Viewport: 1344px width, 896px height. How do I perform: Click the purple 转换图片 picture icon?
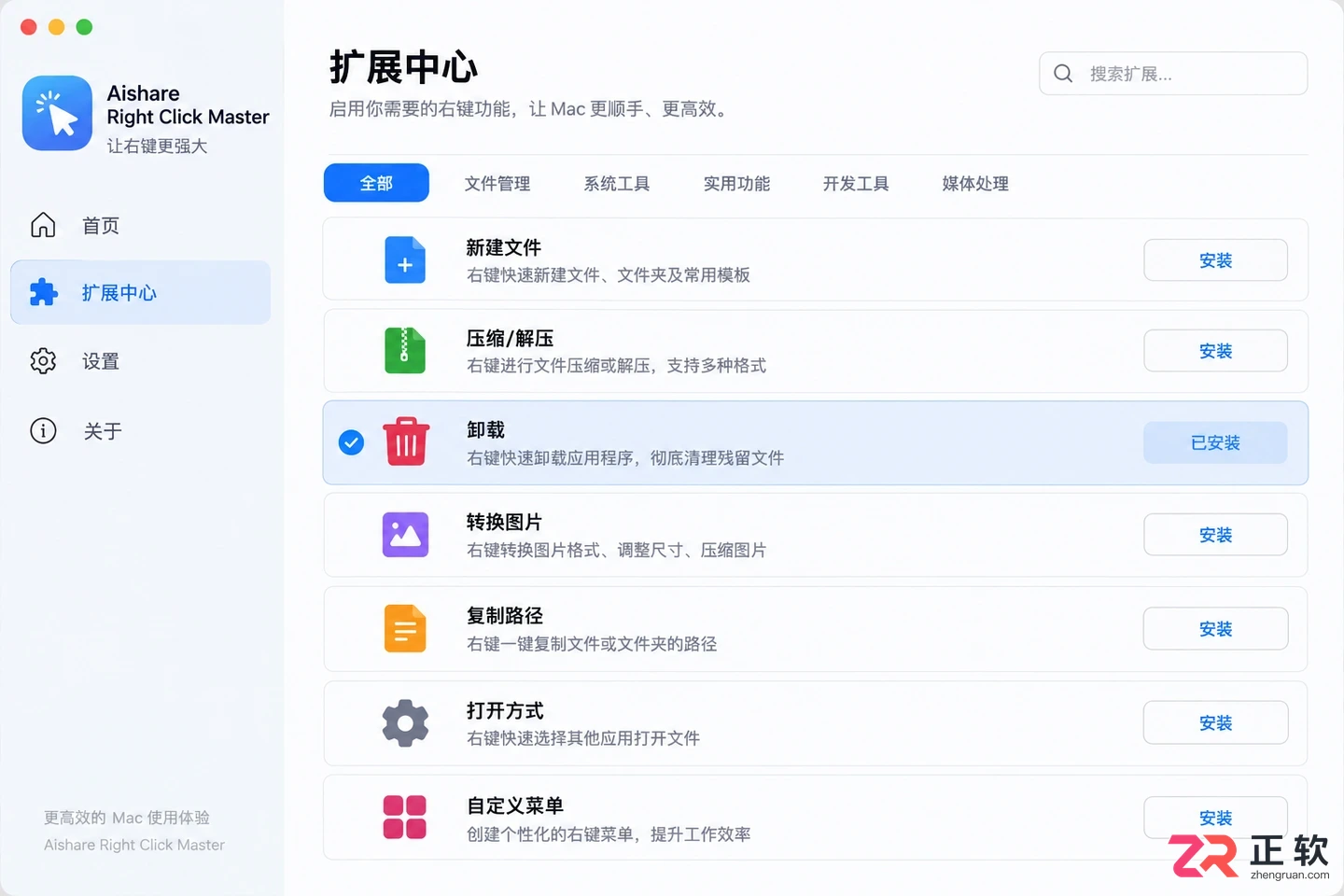click(x=405, y=535)
